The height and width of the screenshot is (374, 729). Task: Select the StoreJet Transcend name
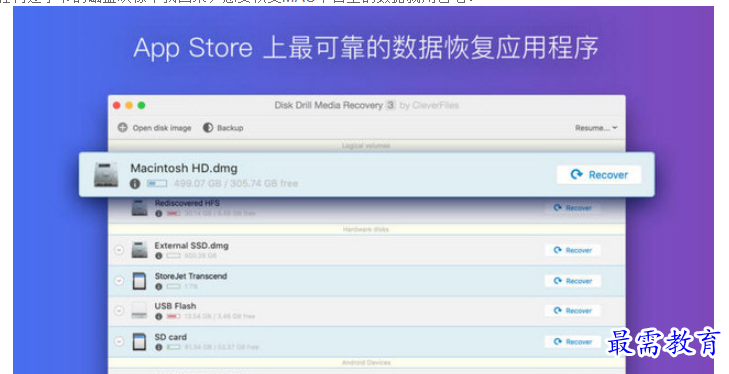coord(191,276)
